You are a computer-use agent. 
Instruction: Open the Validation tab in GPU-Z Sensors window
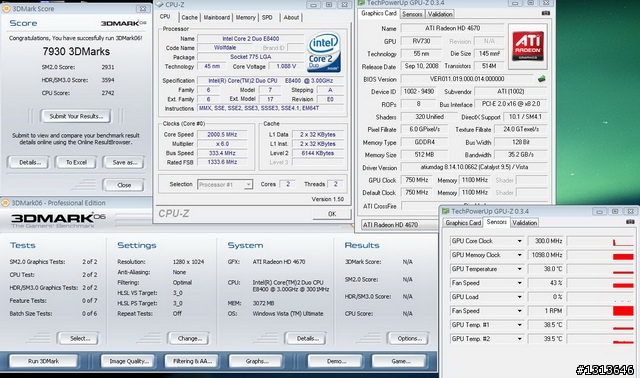[524, 223]
